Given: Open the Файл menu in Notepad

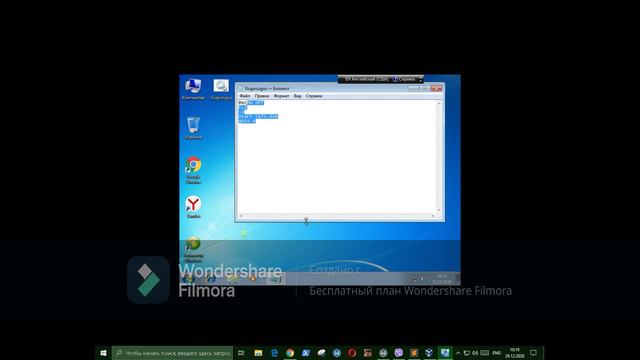Looking at the screenshot, I should (244, 96).
